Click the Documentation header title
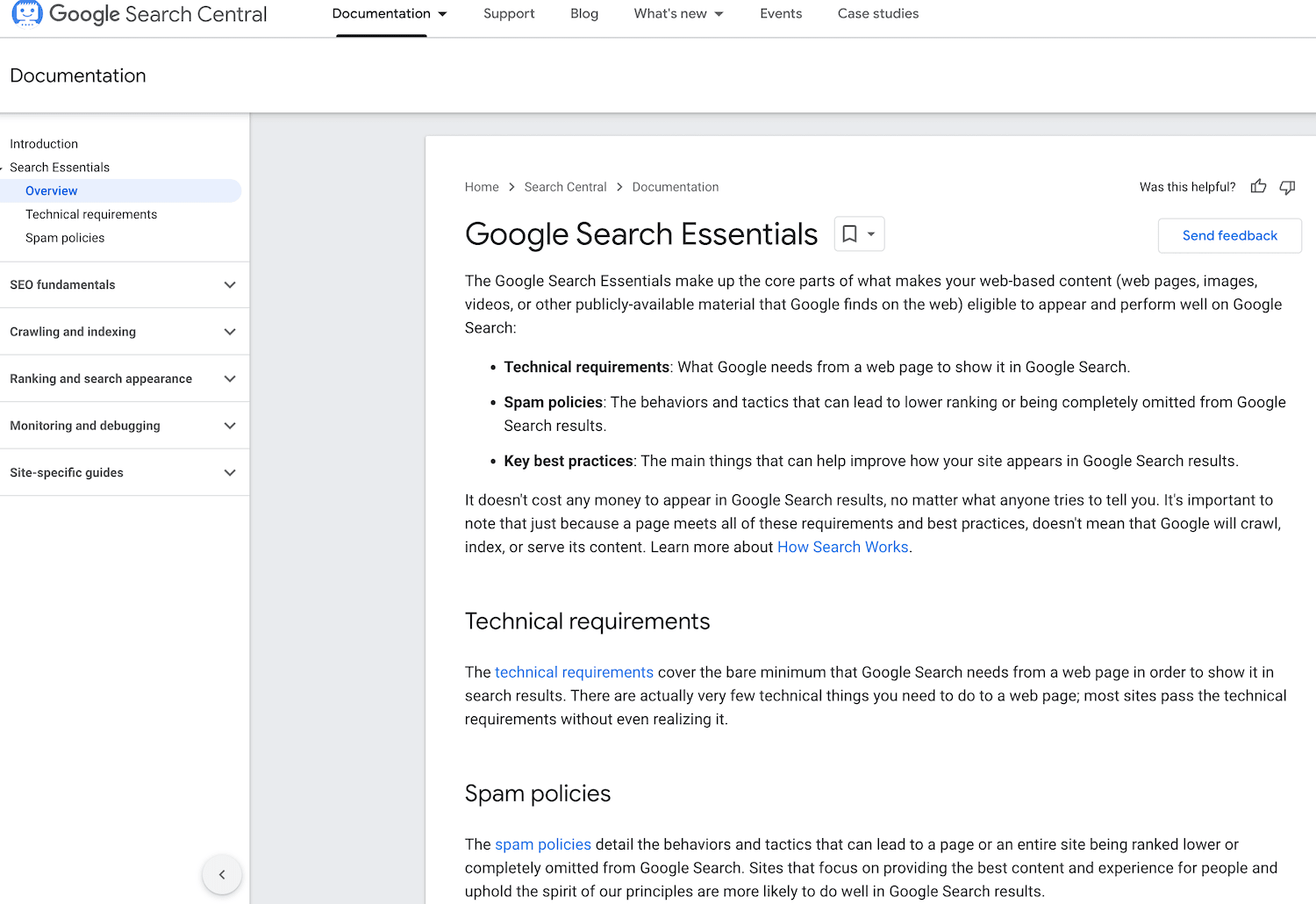Image resolution: width=1316 pixels, height=904 pixels. [78, 75]
